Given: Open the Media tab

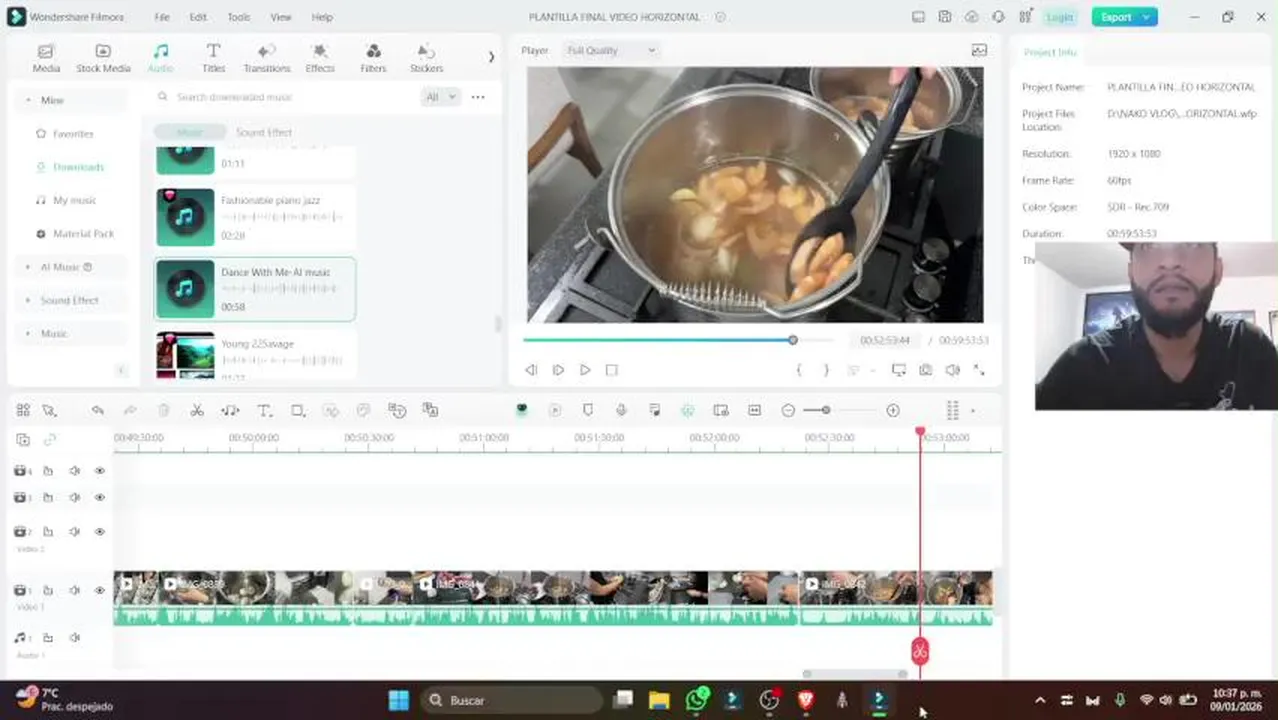Looking at the screenshot, I should coord(46,58).
